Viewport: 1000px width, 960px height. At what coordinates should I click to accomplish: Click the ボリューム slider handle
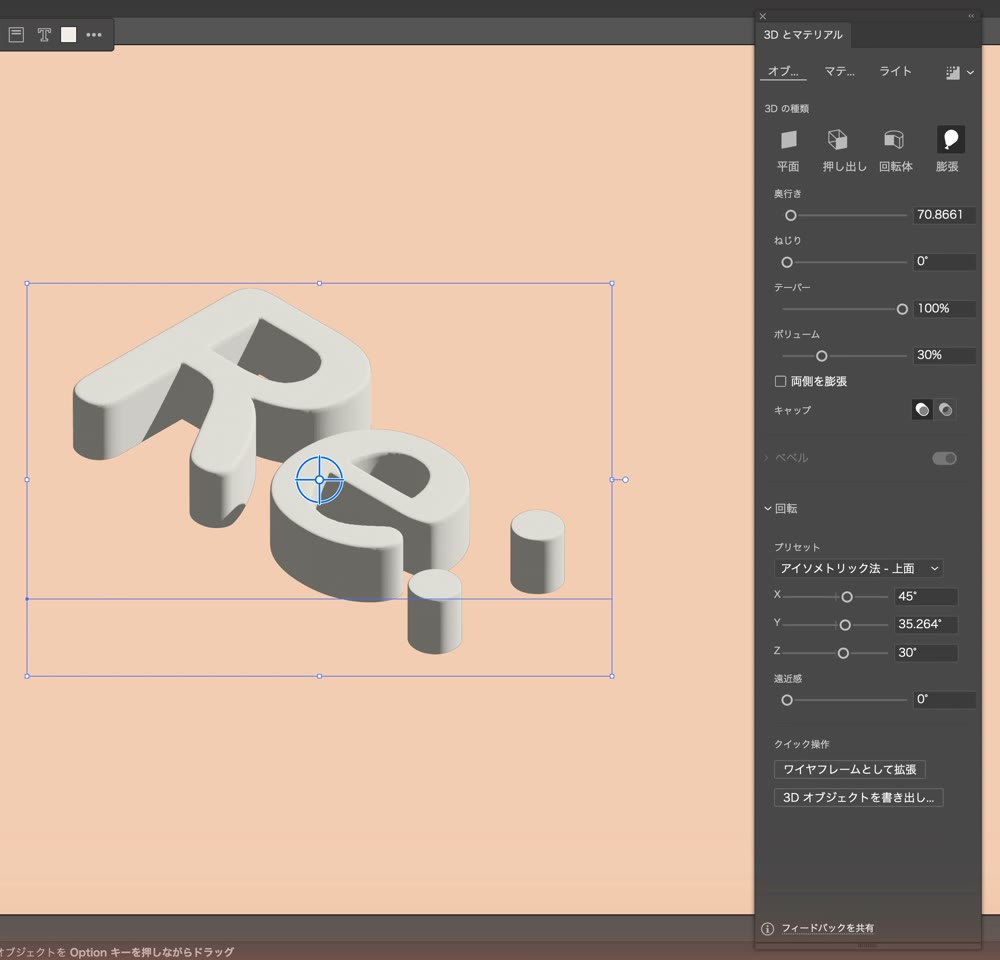coord(821,356)
